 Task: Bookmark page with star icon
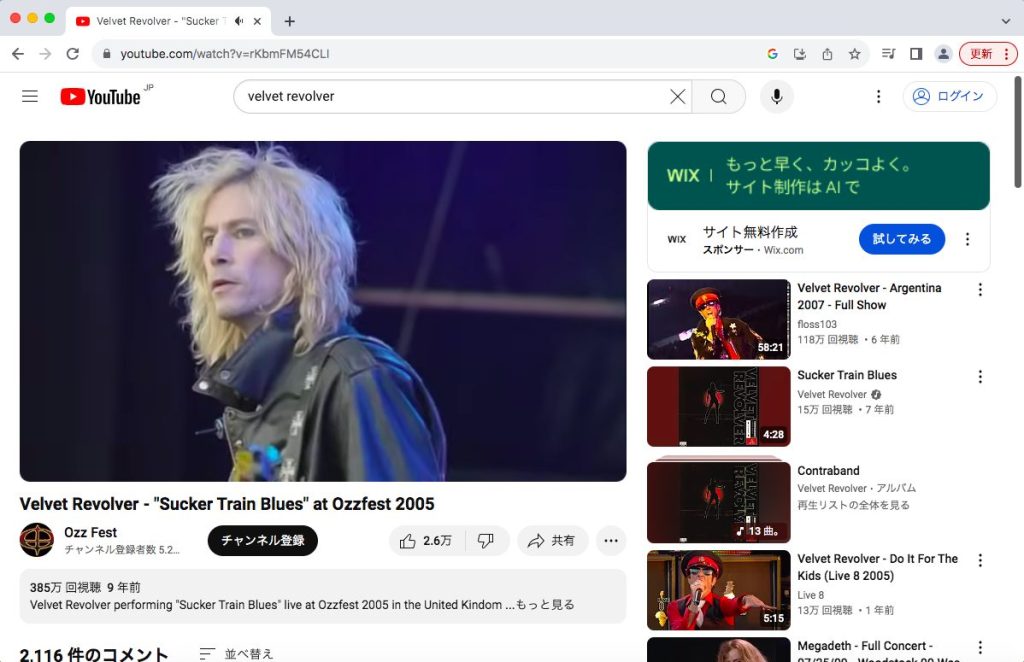click(x=854, y=54)
